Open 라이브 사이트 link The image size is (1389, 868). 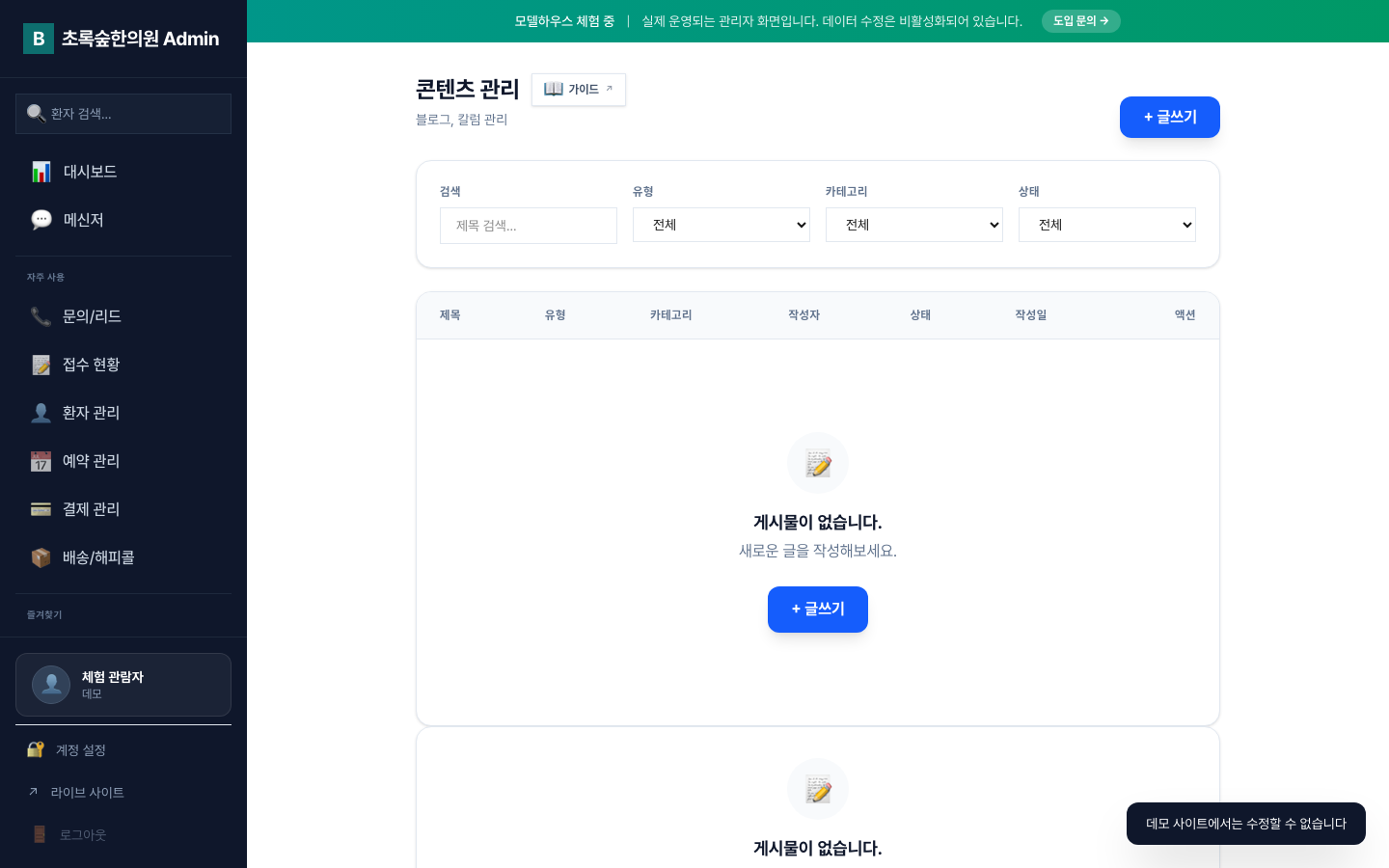pos(123,792)
